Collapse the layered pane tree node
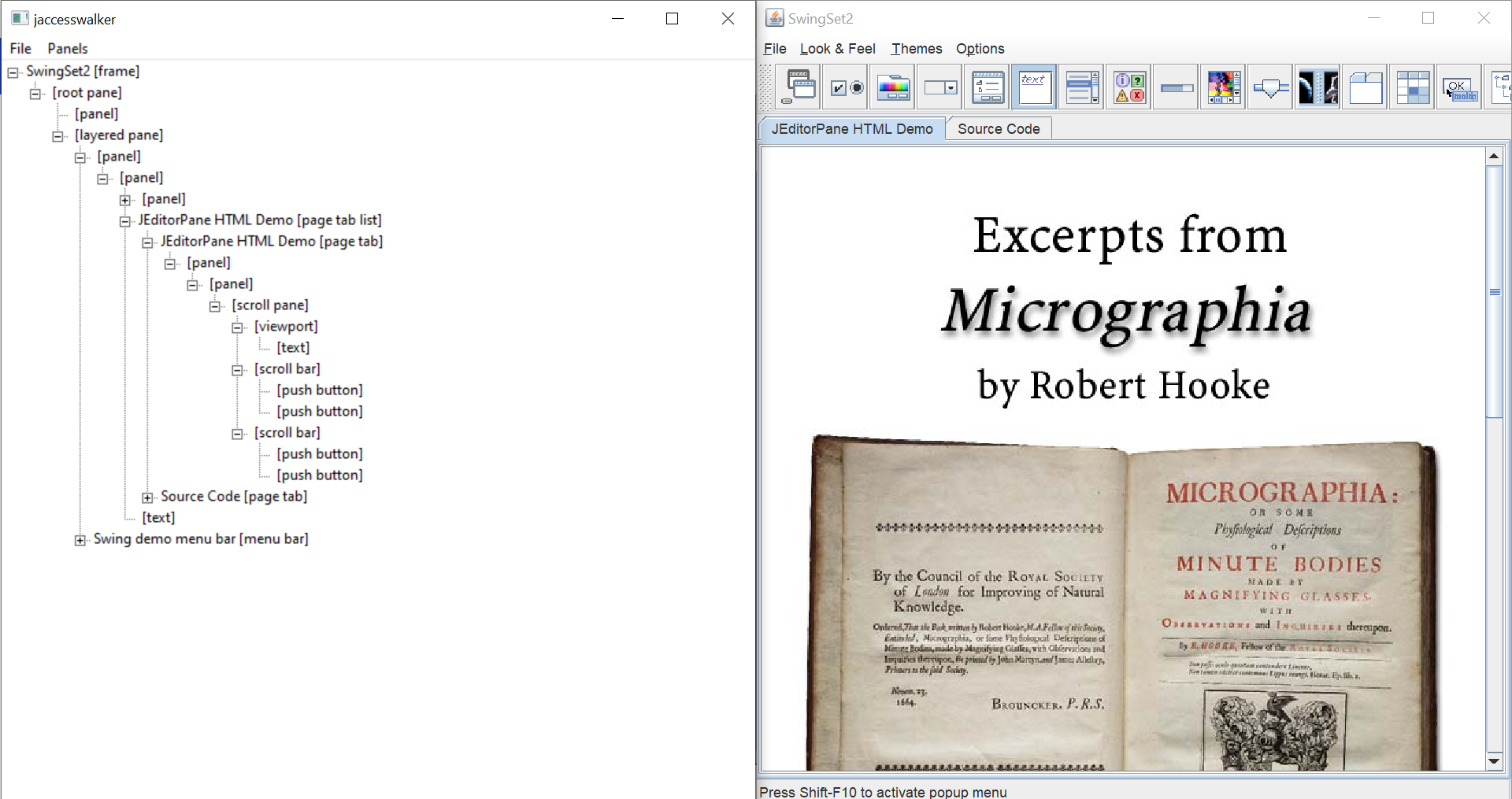 pyautogui.click(x=58, y=136)
